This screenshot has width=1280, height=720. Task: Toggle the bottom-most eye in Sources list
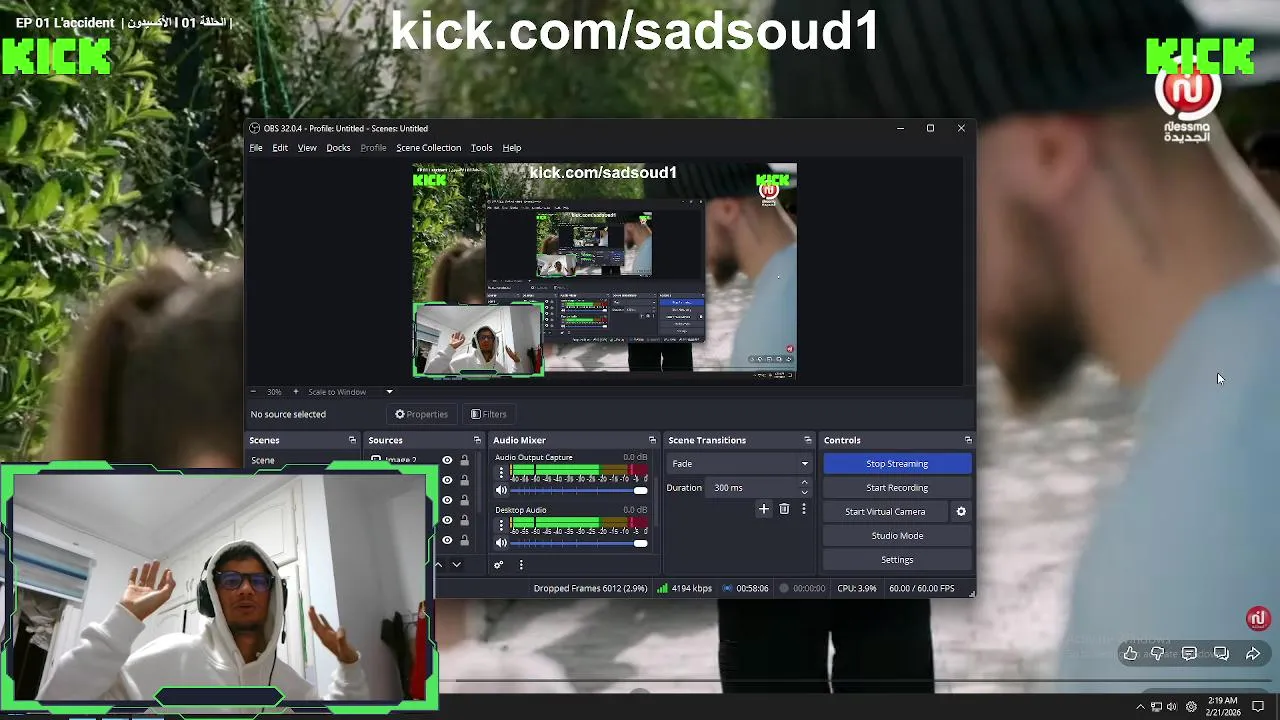[447, 540]
